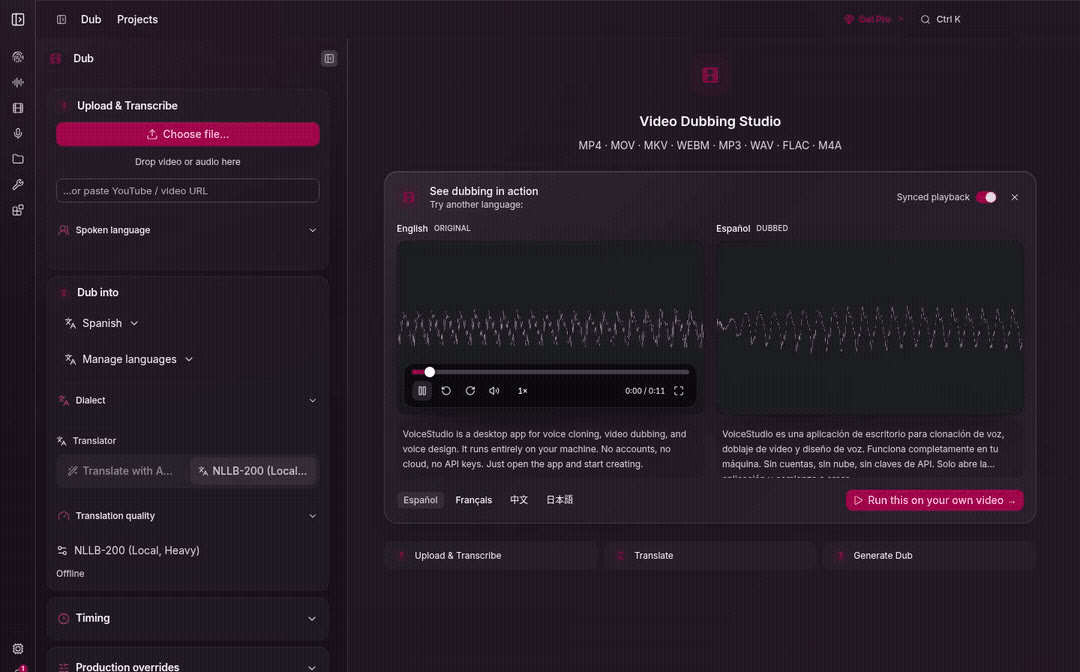Viewport: 1080px width, 672px height.
Task: Close the See dubbing in action card
Action: [1015, 197]
